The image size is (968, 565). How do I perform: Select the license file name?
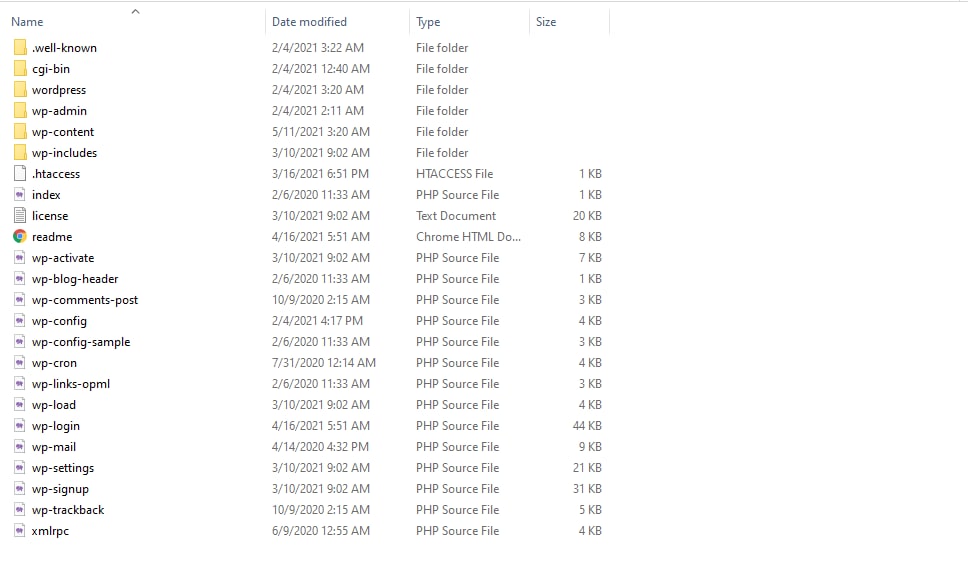pyautogui.click(x=50, y=216)
